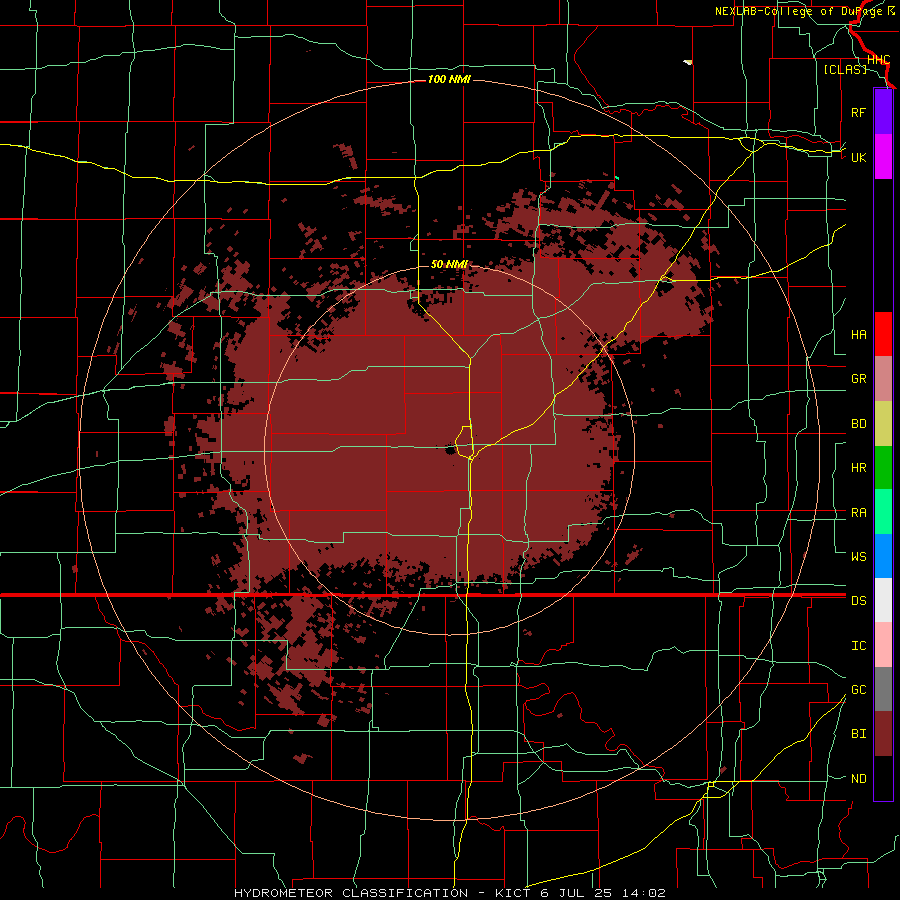This screenshot has height=900, width=900.
Task: Click the mint green RA swatch
Action: (883, 512)
